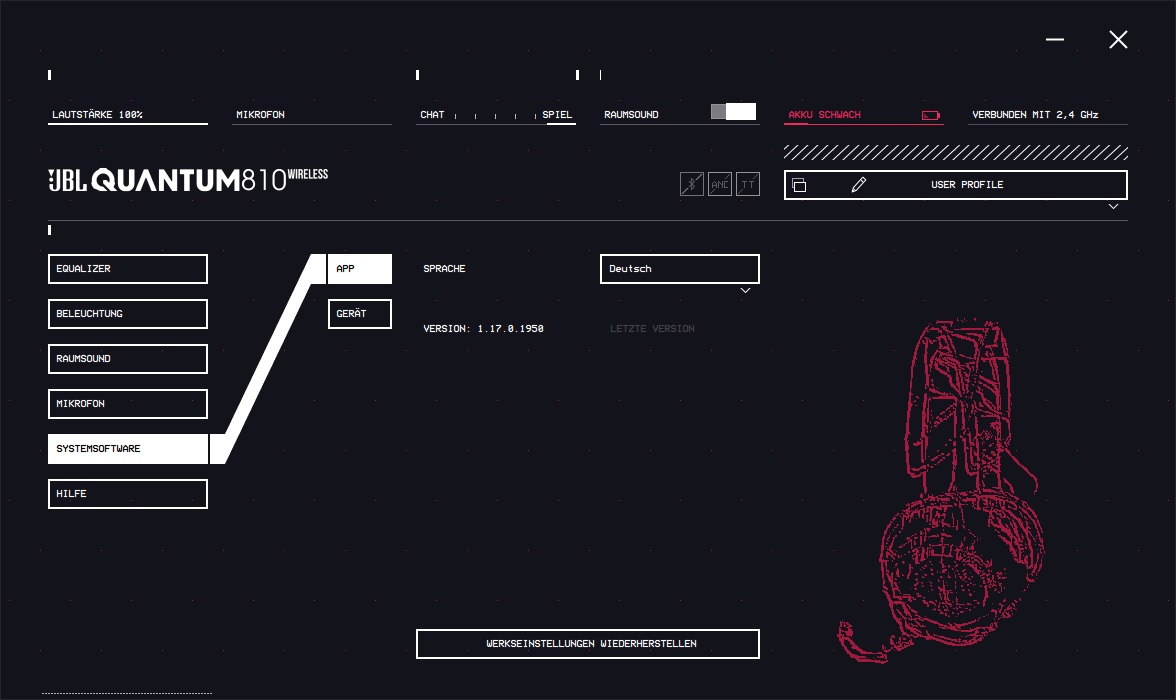Click the low battery icon
The width and height of the screenshot is (1176, 700).
(931, 115)
